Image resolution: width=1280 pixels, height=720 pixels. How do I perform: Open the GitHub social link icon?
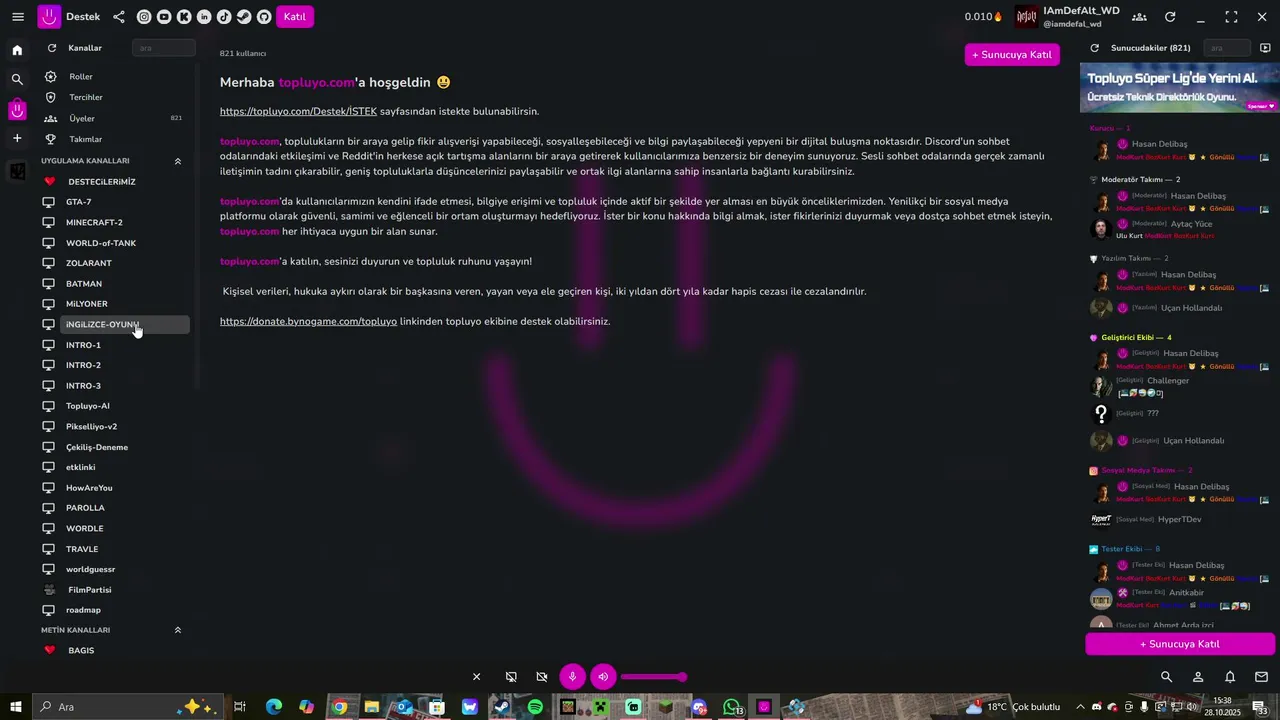pyautogui.click(x=264, y=17)
